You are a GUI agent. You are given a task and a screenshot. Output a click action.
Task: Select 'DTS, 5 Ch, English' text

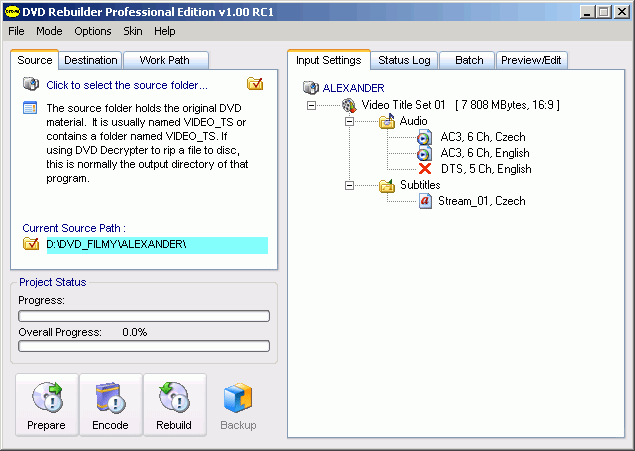(486, 169)
